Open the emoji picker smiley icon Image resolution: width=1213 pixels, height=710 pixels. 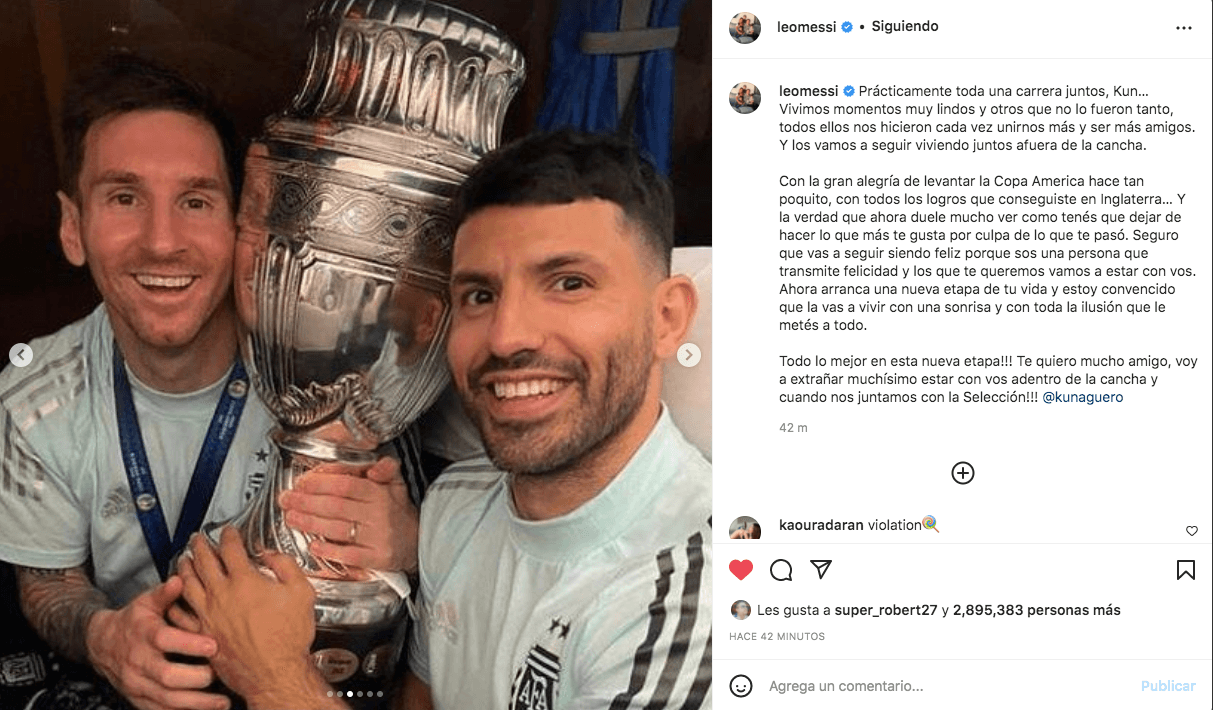pos(741,686)
